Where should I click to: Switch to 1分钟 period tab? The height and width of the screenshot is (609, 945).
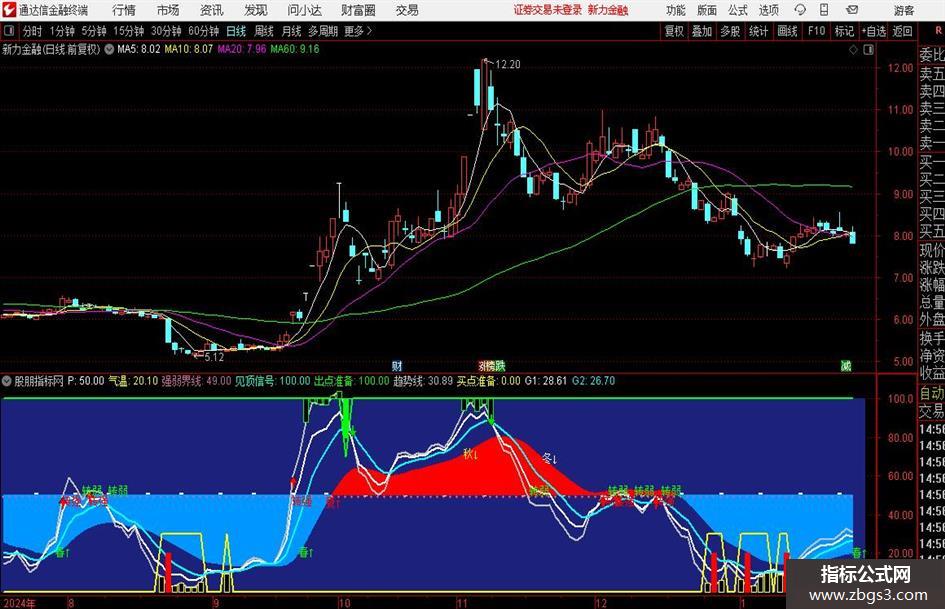[x=62, y=31]
